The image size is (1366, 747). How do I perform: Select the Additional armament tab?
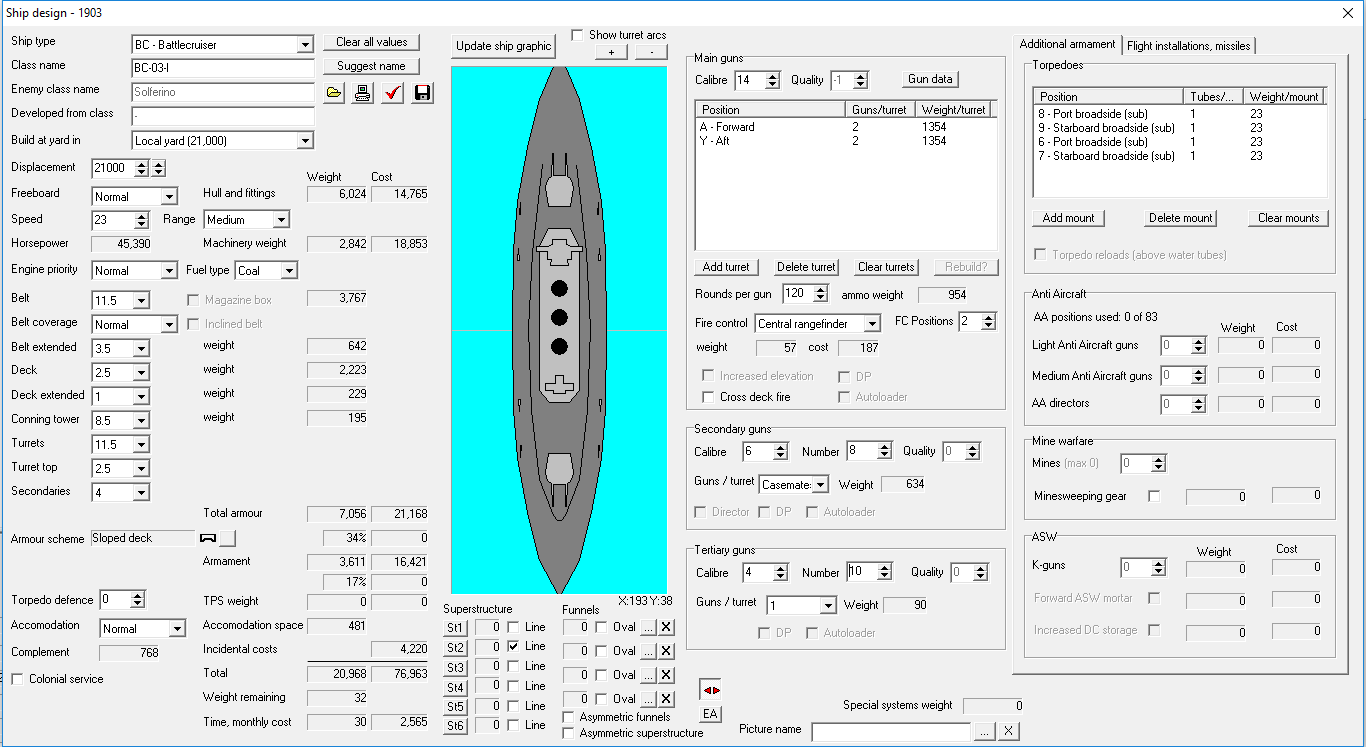[1067, 44]
